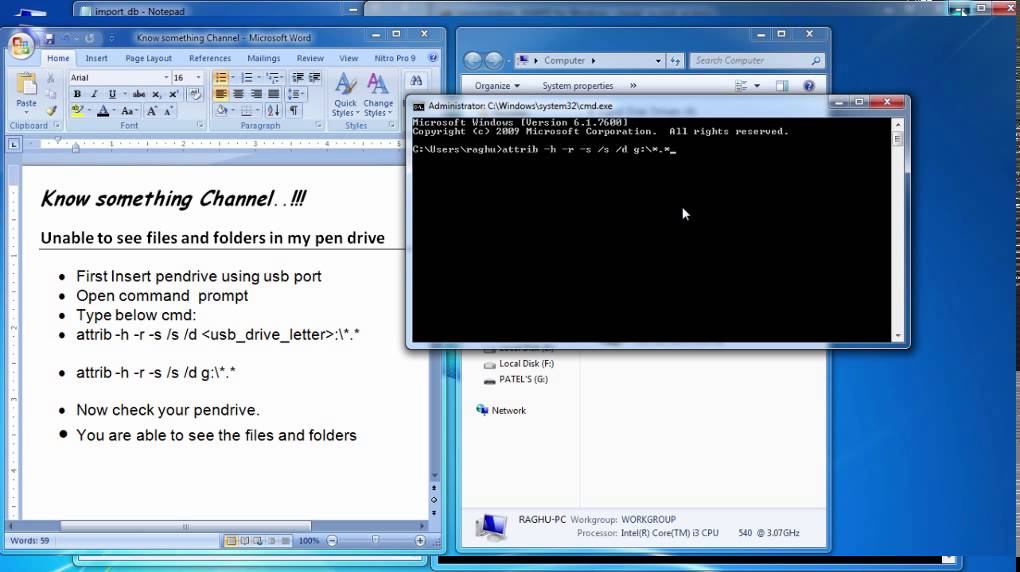Image resolution: width=1020 pixels, height=572 pixels.
Task: Open the Nitro Pro 9 tab
Action: [x=394, y=58]
